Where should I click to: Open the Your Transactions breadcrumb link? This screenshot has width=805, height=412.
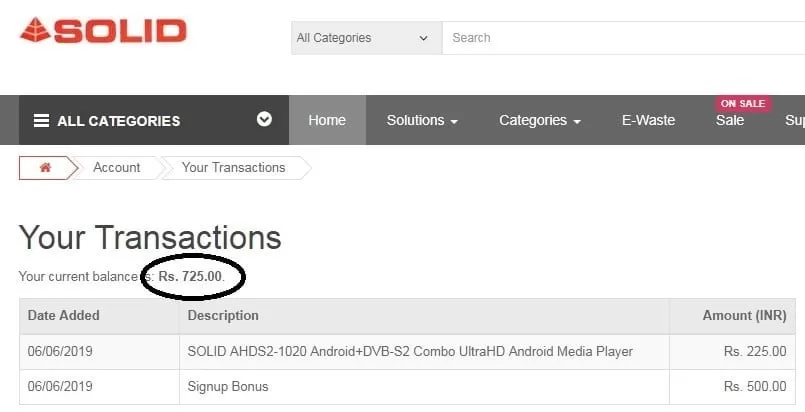234,168
